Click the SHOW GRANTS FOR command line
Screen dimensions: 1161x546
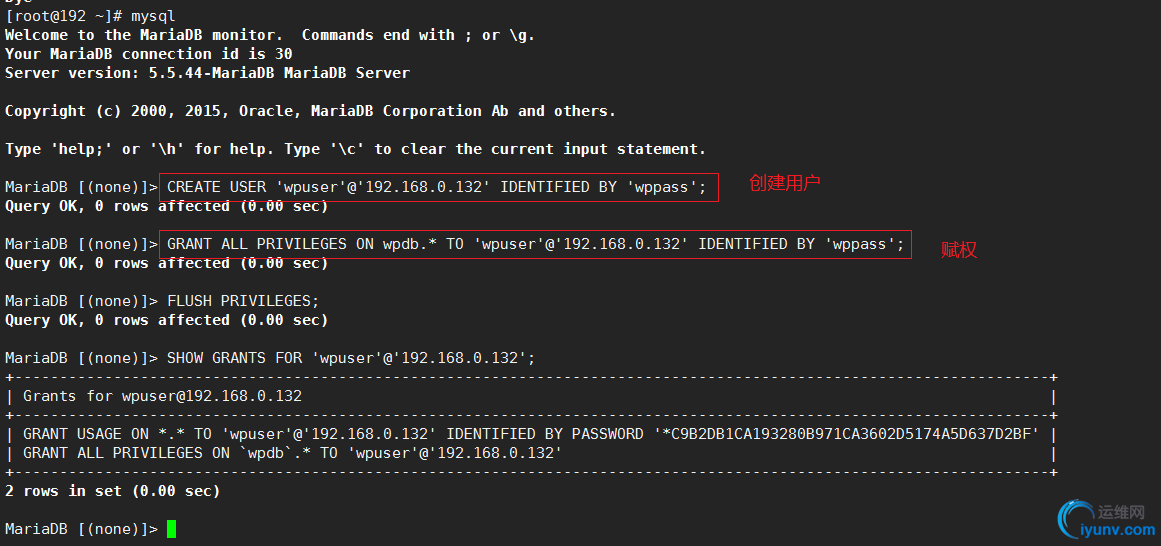[x=351, y=358]
